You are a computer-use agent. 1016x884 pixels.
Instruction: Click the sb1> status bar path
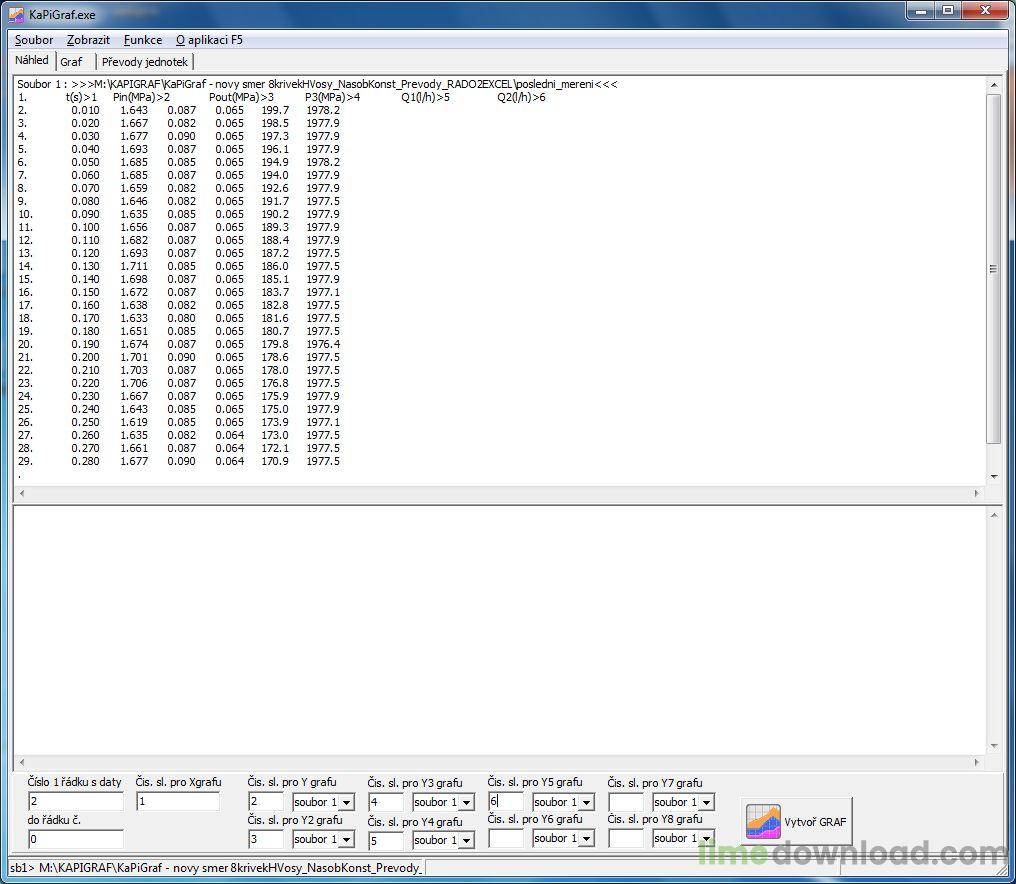(x=216, y=867)
